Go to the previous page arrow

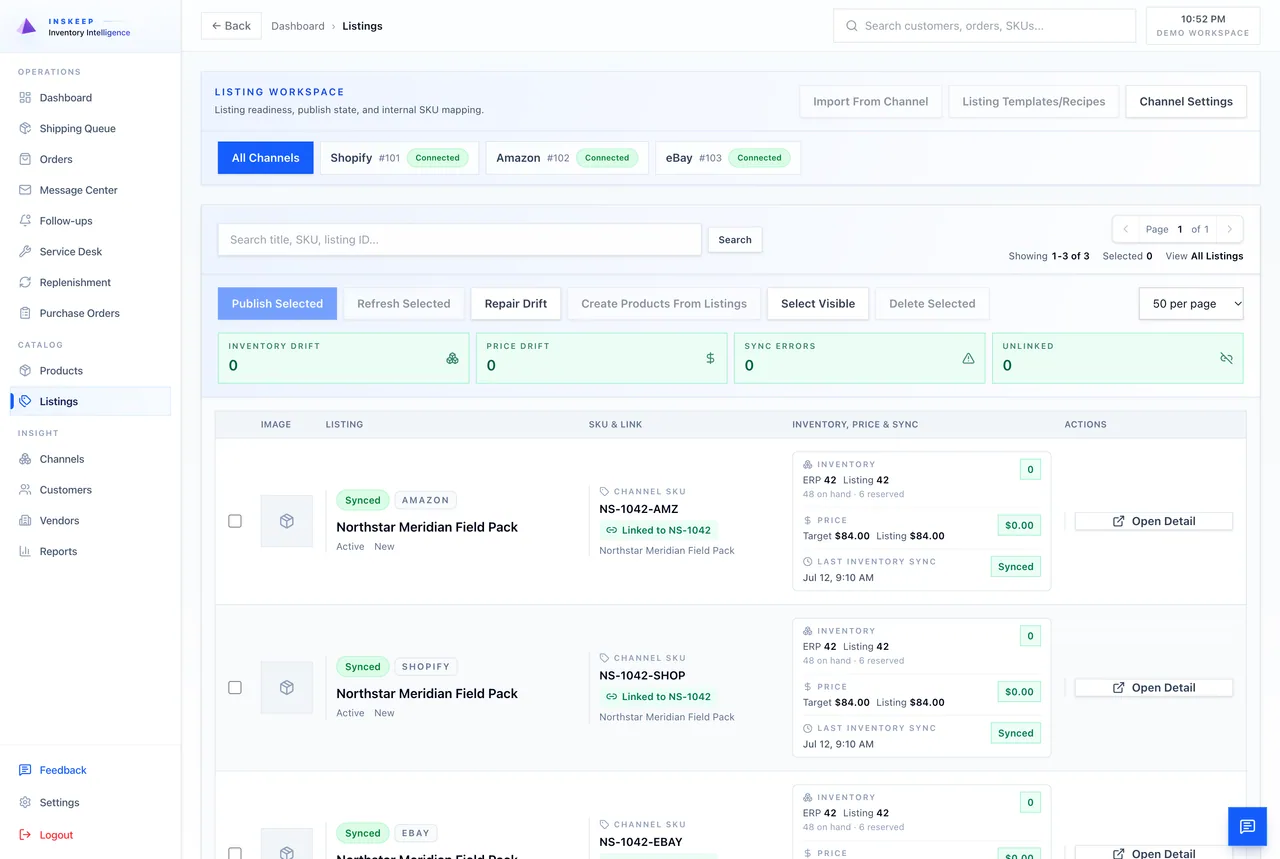pyautogui.click(x=1126, y=229)
